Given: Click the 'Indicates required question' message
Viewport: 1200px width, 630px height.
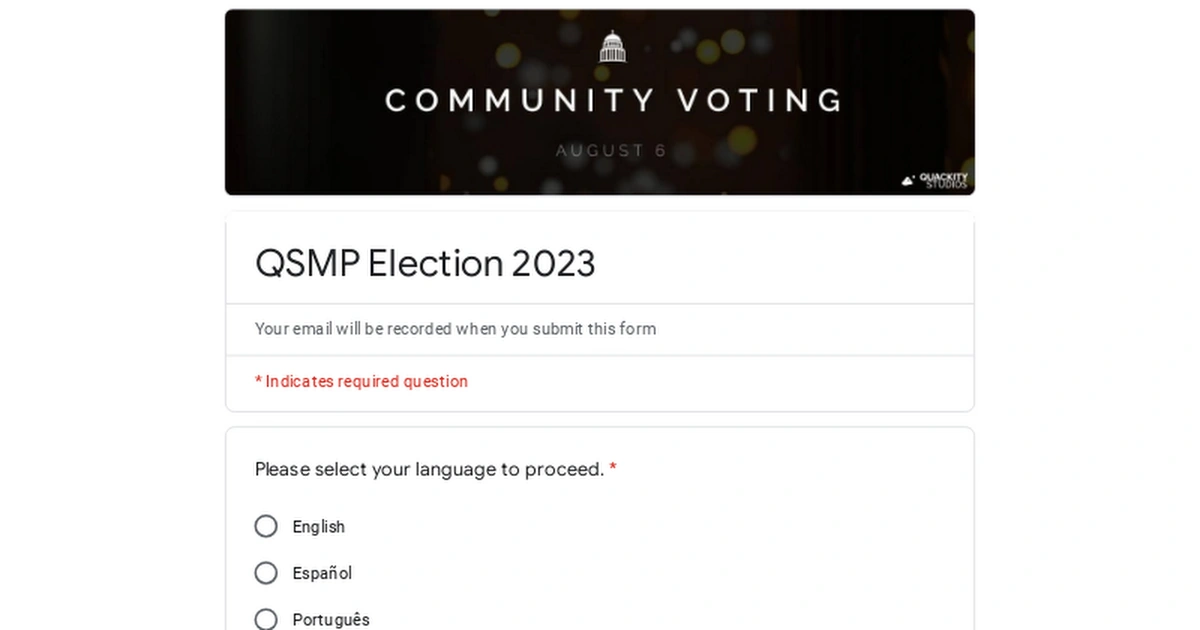Looking at the screenshot, I should (x=361, y=381).
